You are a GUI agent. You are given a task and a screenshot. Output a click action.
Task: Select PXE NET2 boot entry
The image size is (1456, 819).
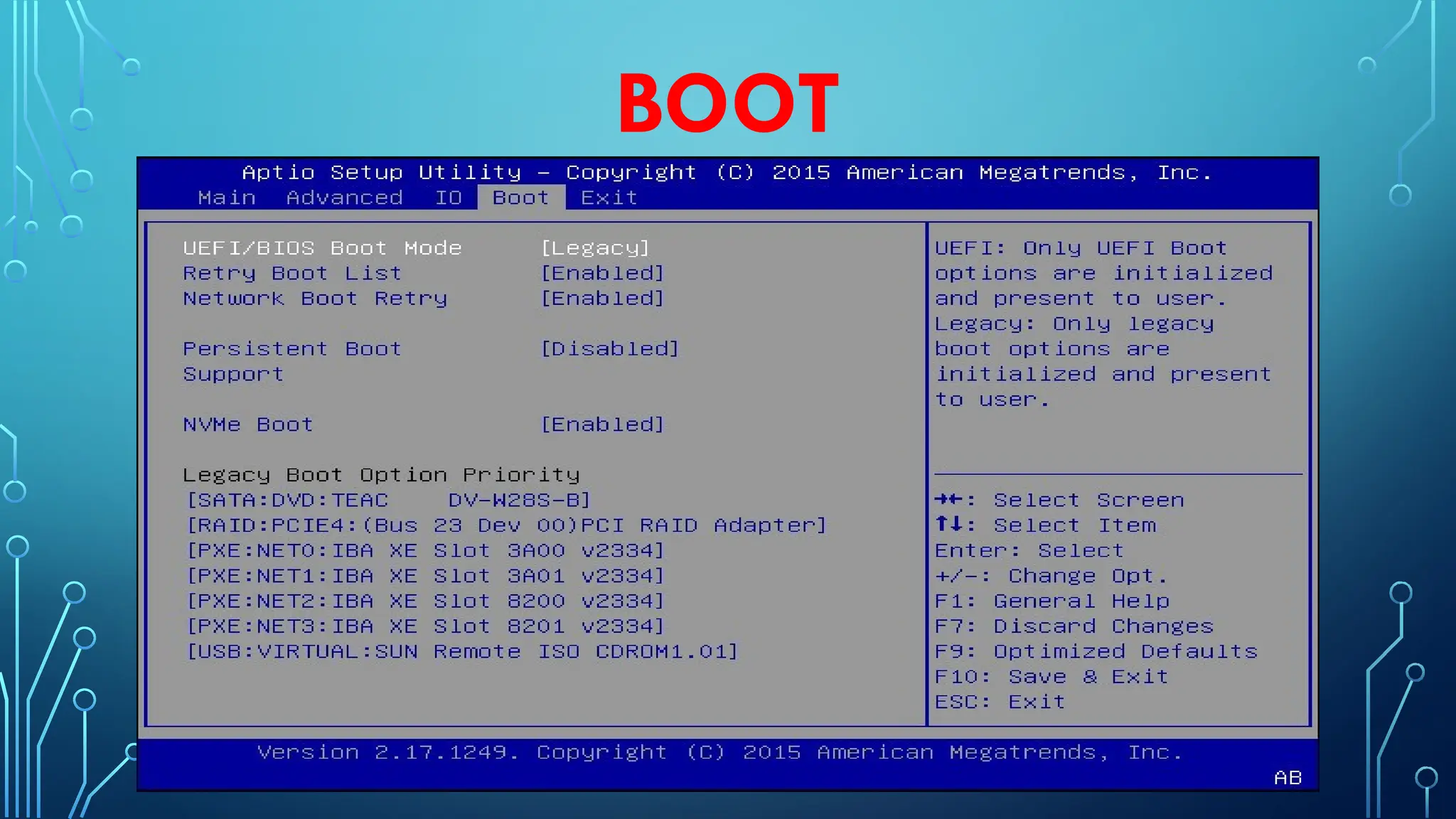425,601
